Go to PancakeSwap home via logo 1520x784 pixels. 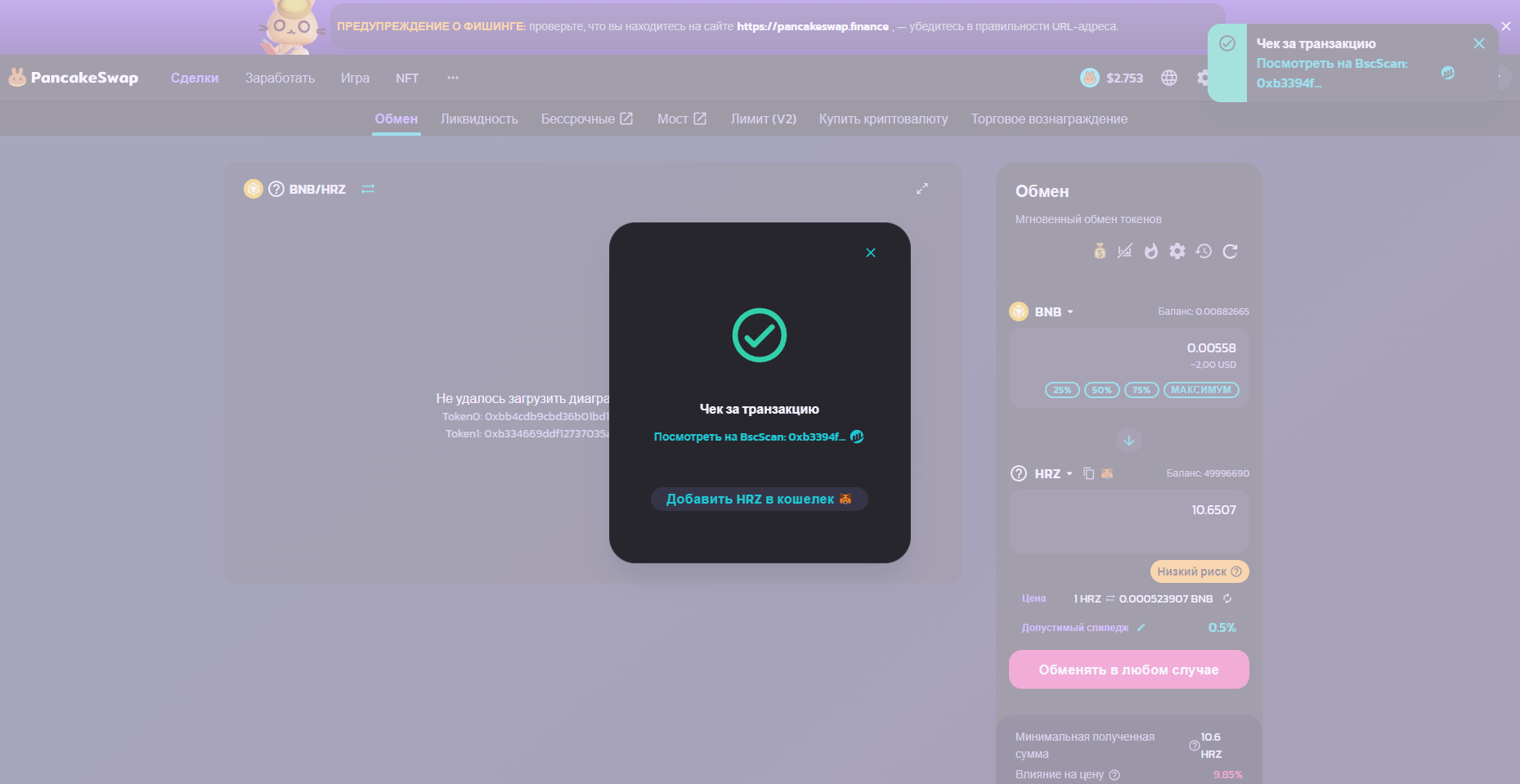click(x=74, y=78)
